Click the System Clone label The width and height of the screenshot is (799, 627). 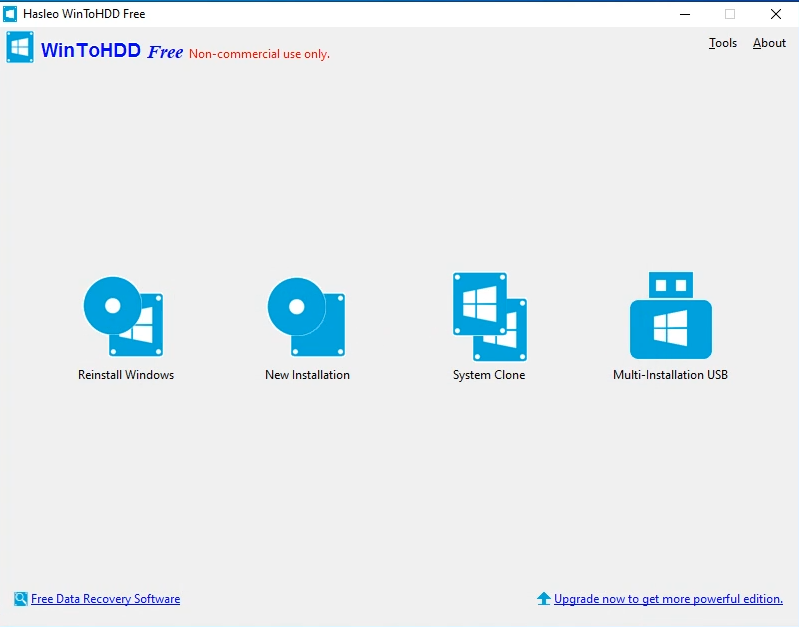coord(489,375)
